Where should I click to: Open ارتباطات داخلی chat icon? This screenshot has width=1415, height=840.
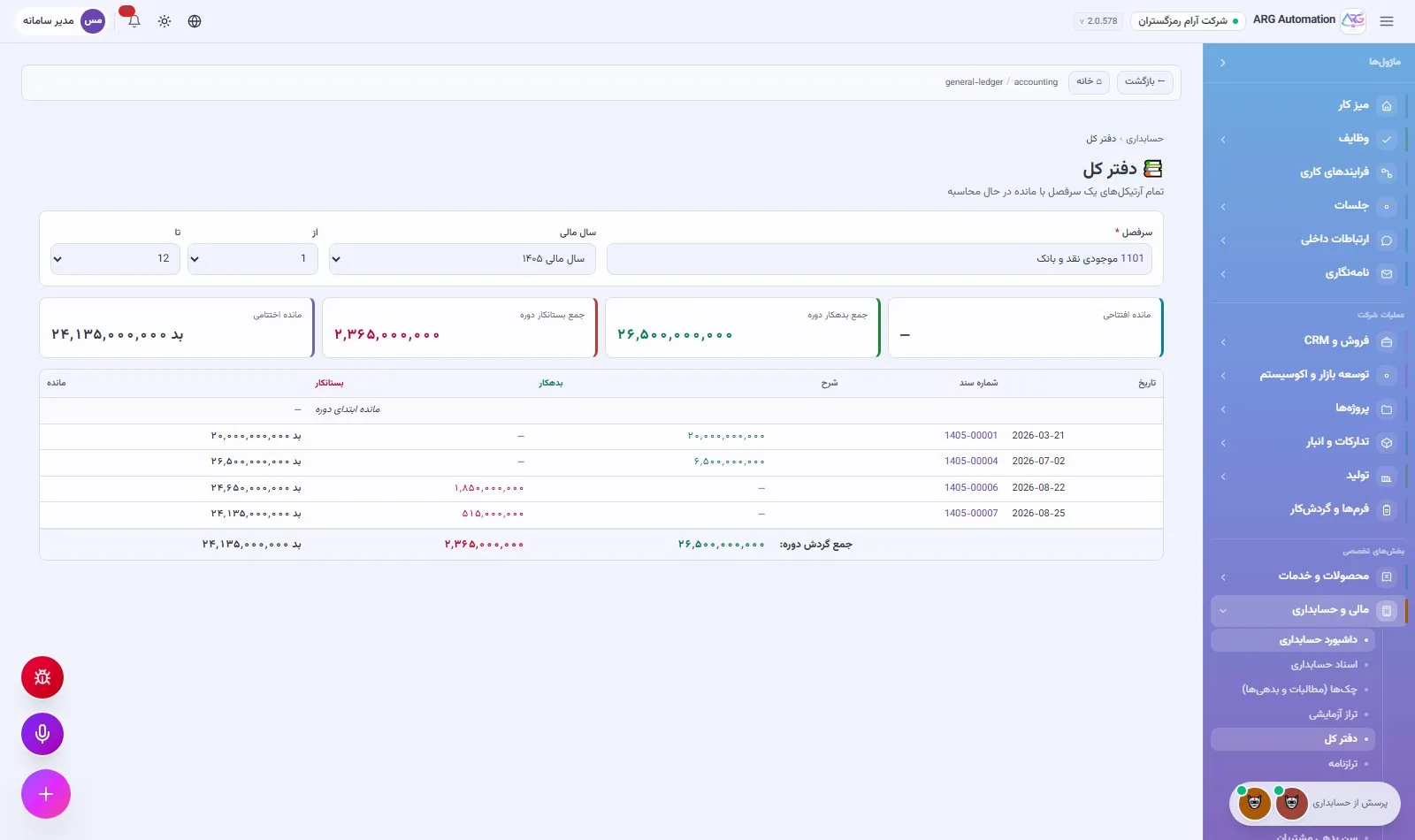(1386, 241)
